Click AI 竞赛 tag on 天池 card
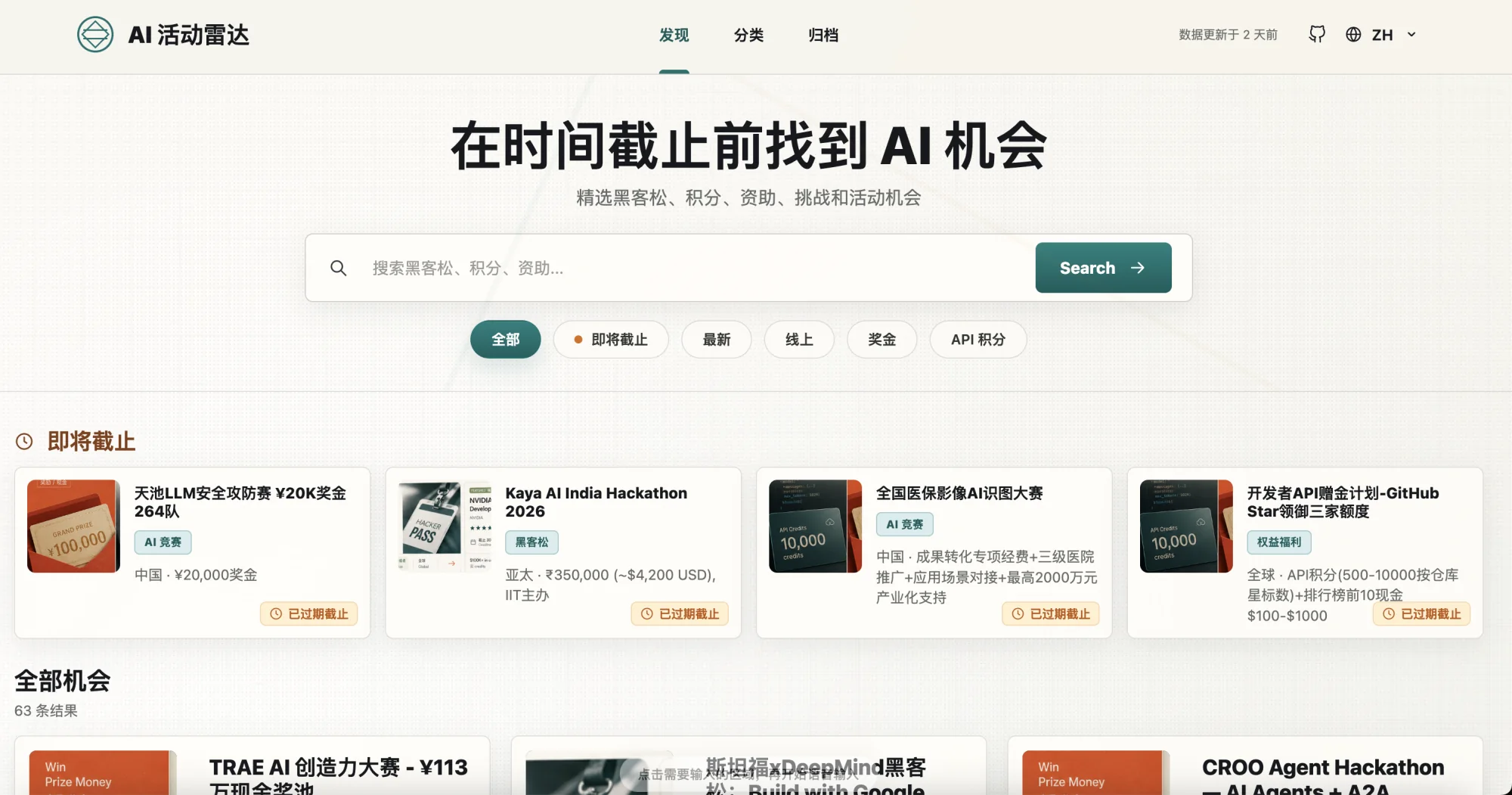The height and width of the screenshot is (795, 1512). pyautogui.click(x=163, y=542)
